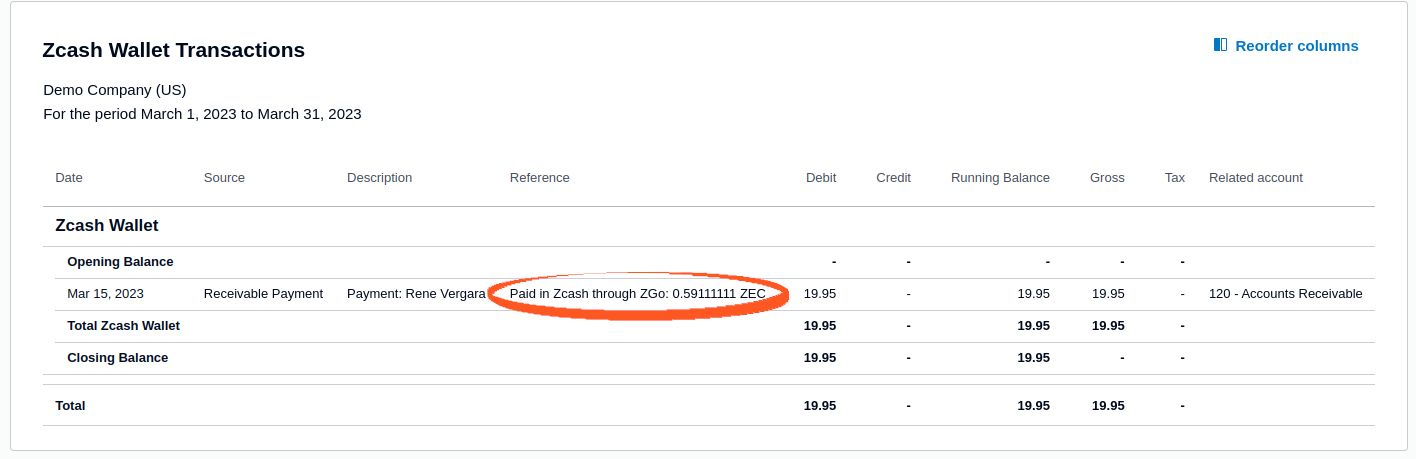Select the Total Zcash Wallet row
Viewport: 1416px width, 459px height.
[708, 326]
